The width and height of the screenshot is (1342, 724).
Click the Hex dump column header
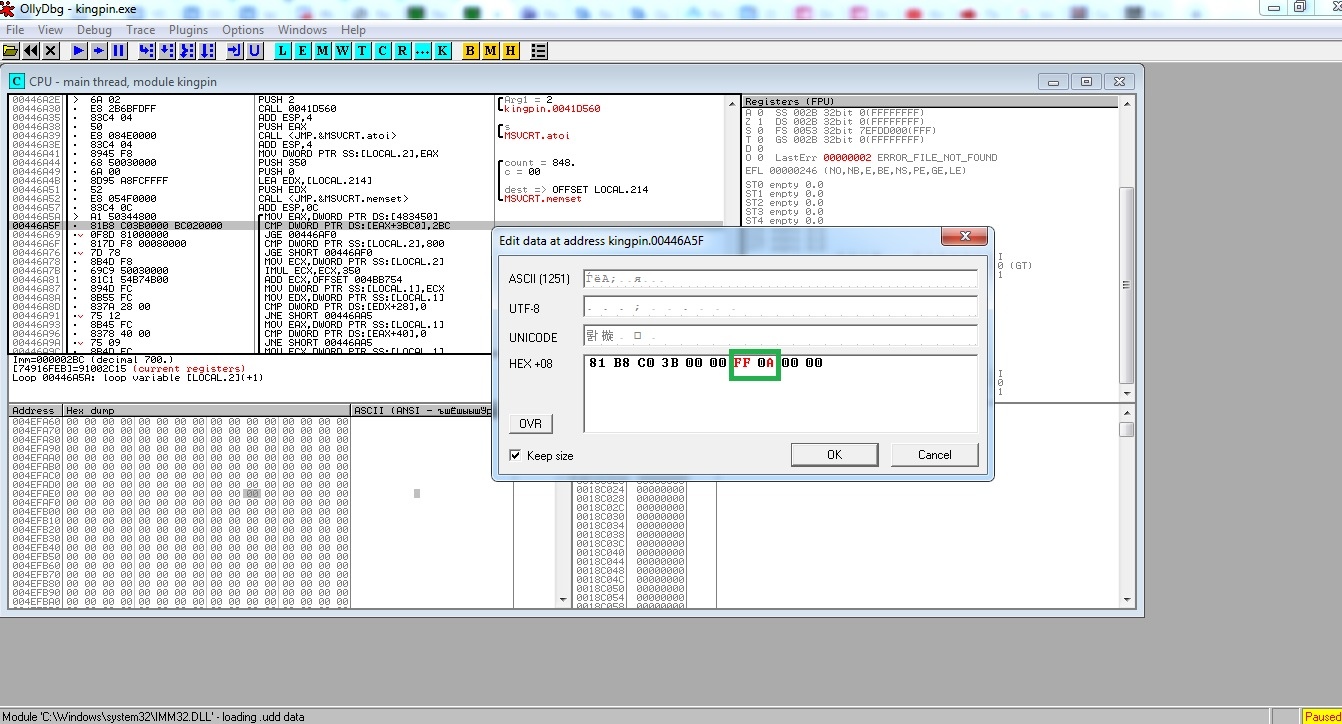click(x=207, y=411)
